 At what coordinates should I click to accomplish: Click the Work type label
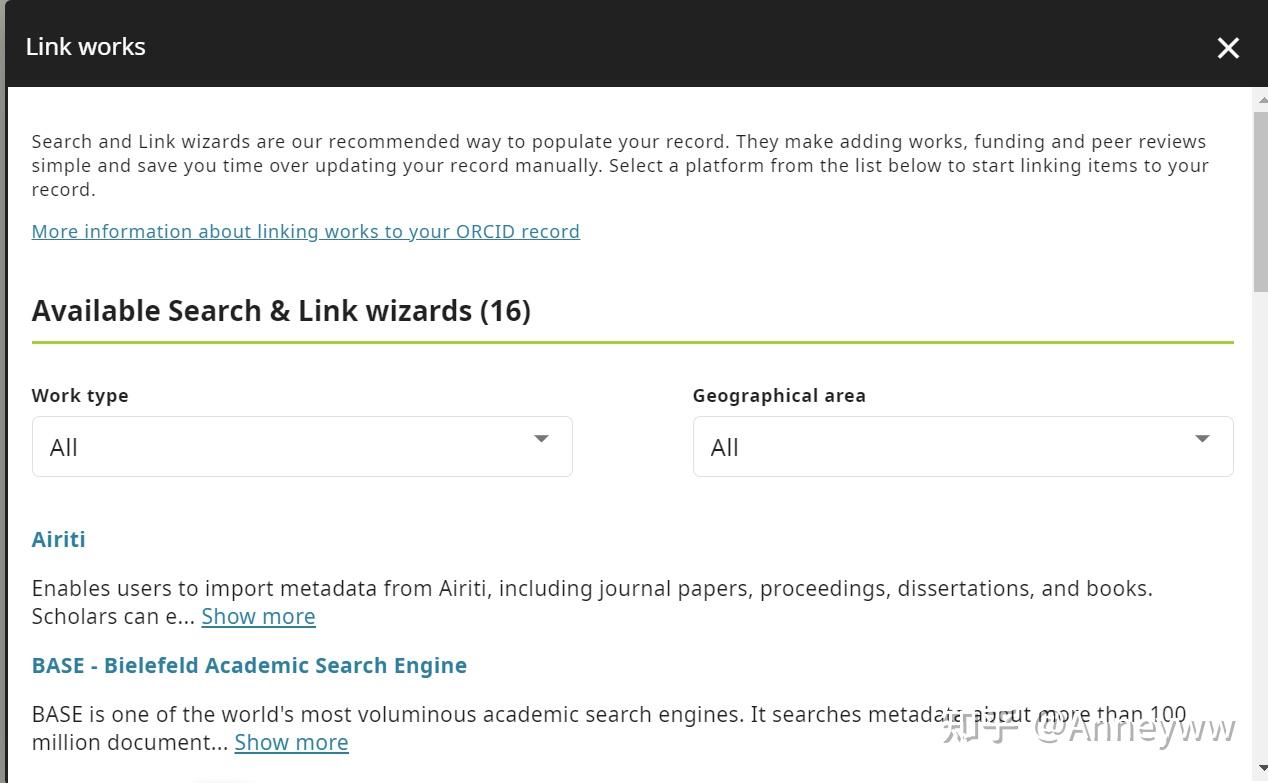[80, 395]
